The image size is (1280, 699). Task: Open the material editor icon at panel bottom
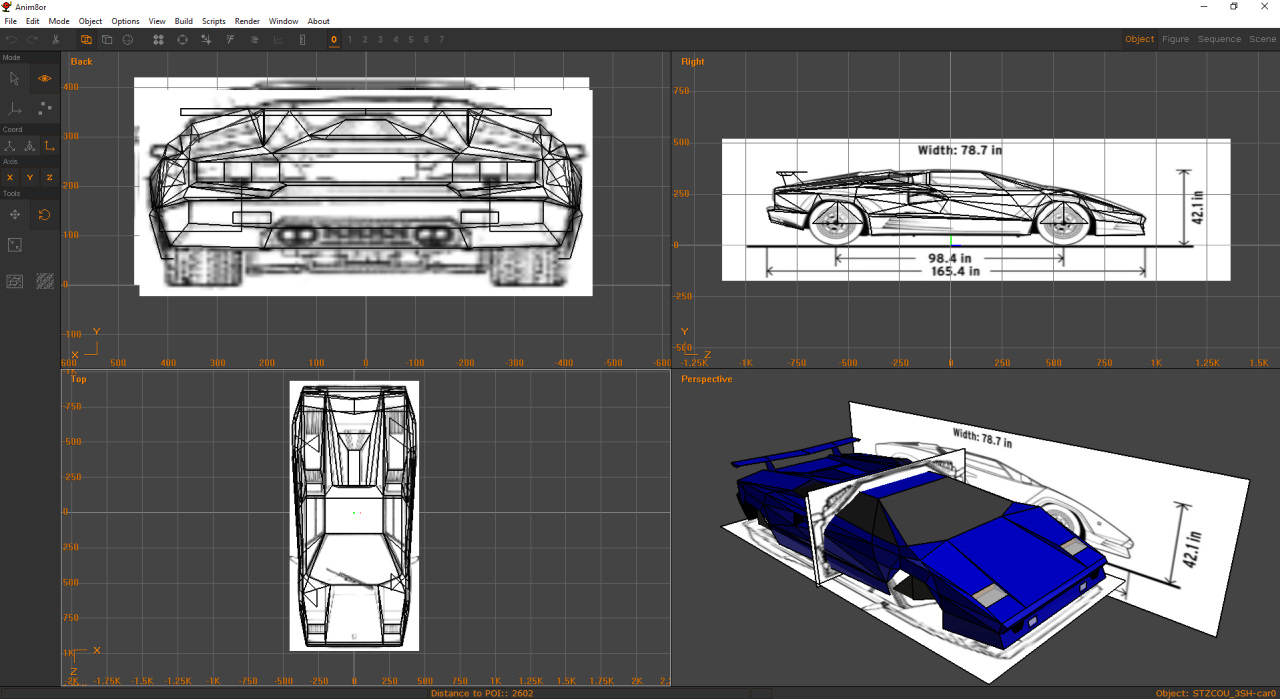pos(14,281)
